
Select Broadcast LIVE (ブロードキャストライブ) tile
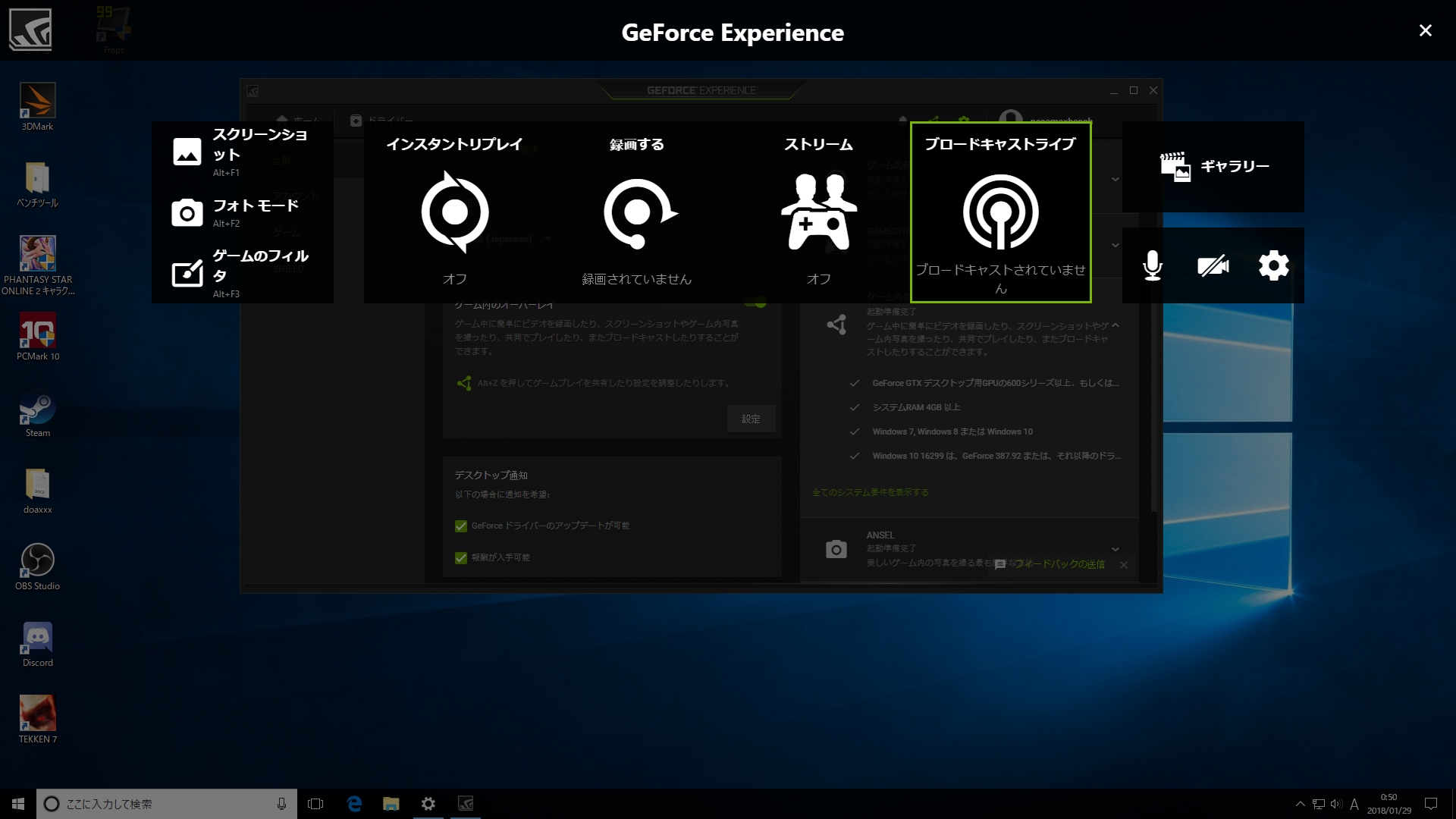pos(1000,212)
